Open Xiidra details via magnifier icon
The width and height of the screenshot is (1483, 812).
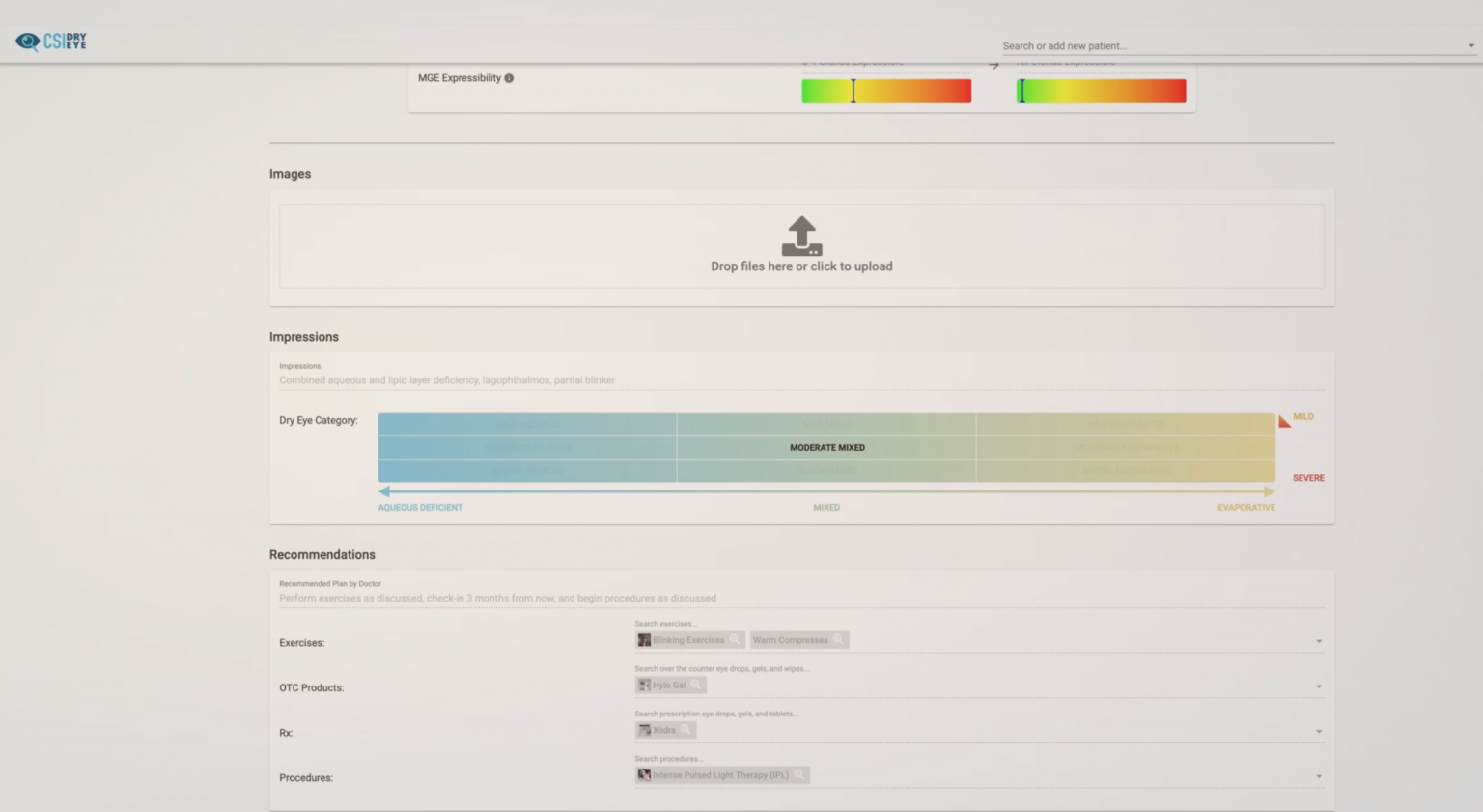pos(686,729)
